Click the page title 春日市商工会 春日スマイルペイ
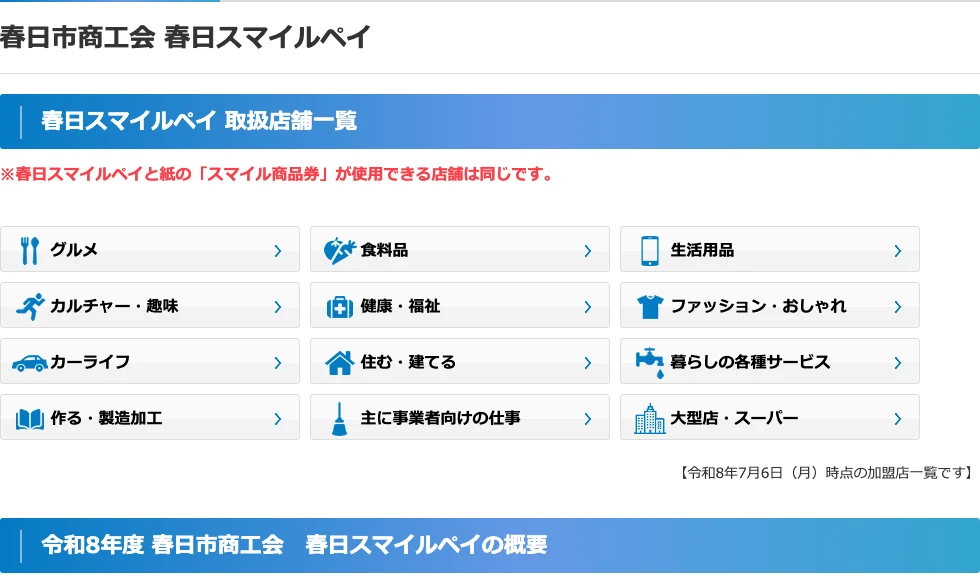This screenshot has width=980, height=580. (185, 37)
